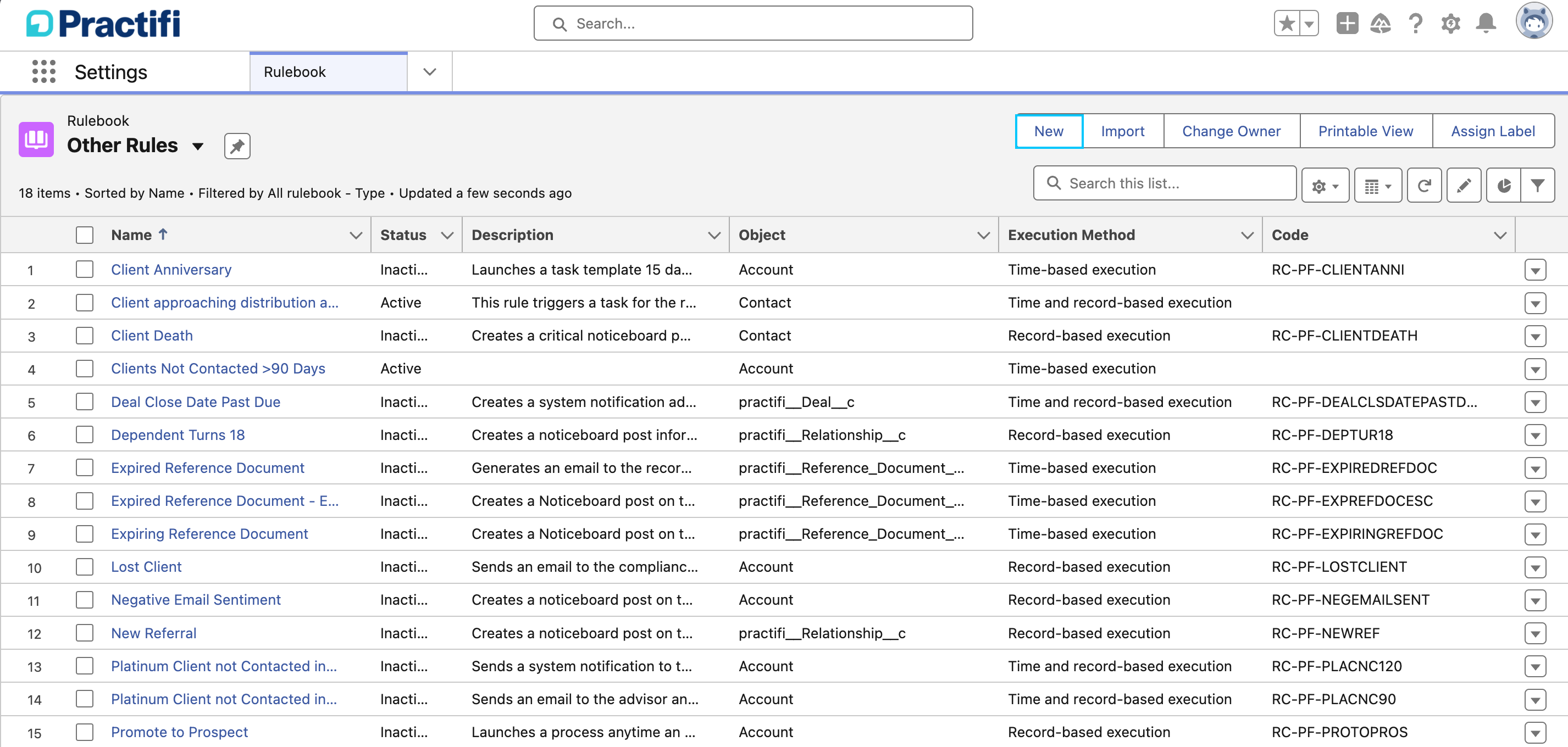The image size is (1568, 747).
Task: Tick the Expired Reference Document row checkbox
Action: pos(85,468)
